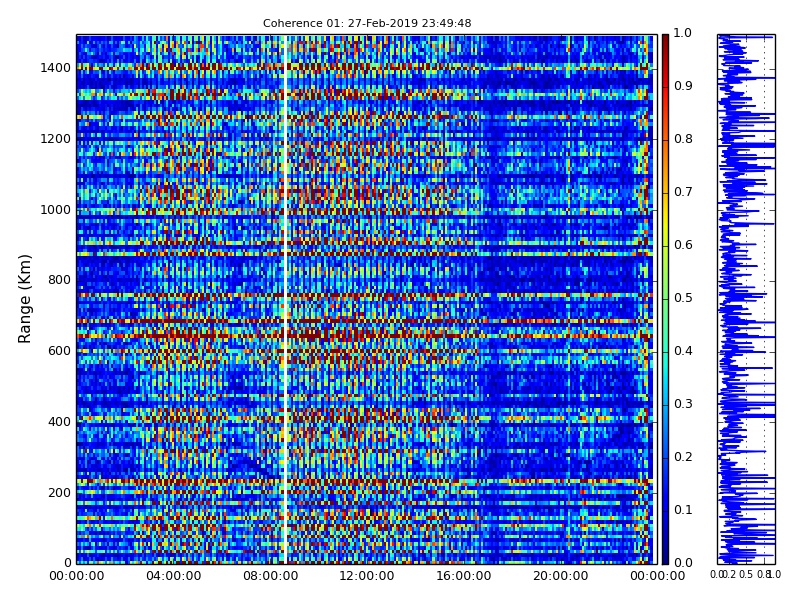The height and width of the screenshot is (600, 800).
Task: Click the colorbar 1.0 label
Action: pos(683,33)
